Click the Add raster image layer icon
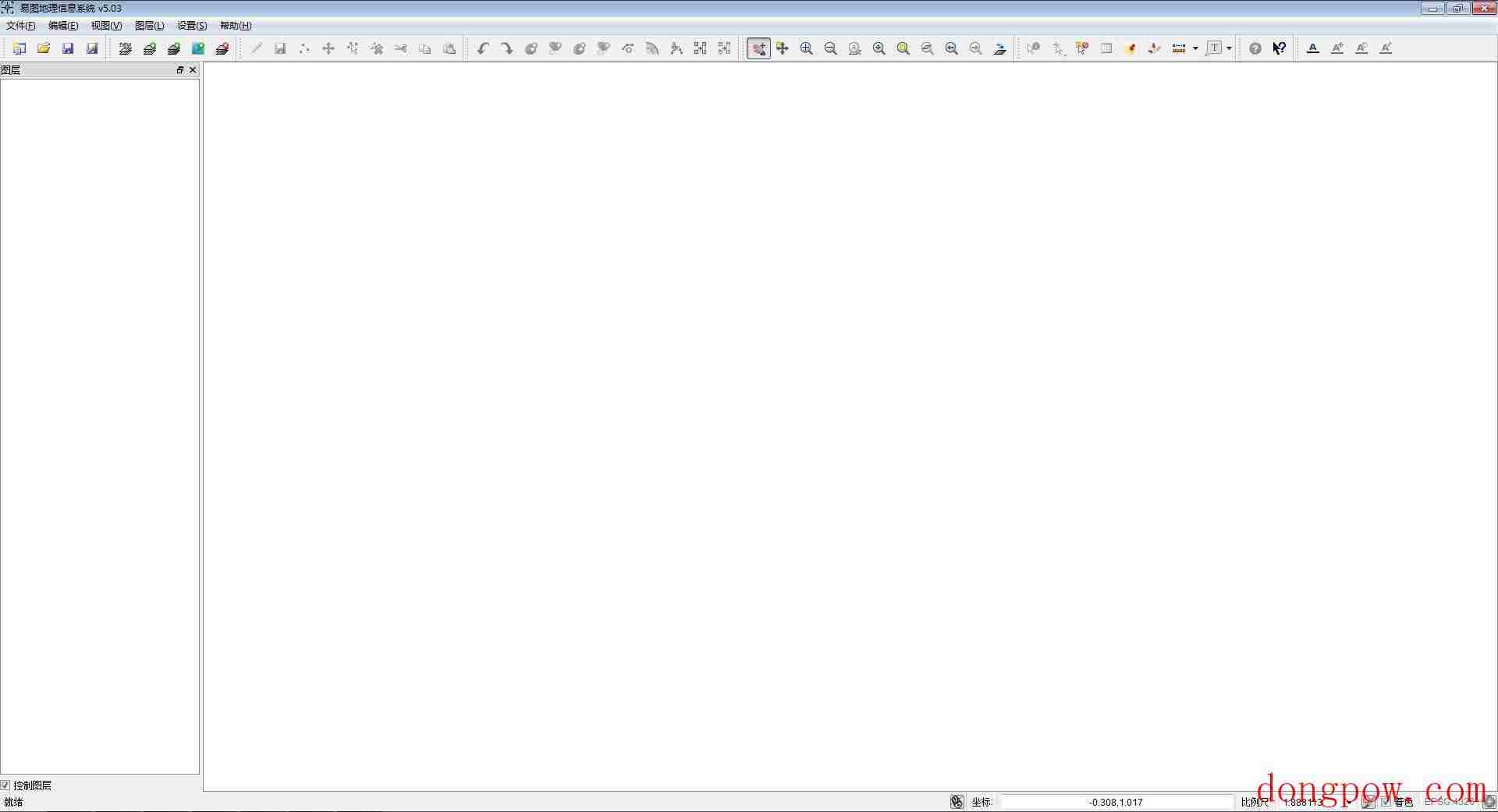 click(173, 48)
